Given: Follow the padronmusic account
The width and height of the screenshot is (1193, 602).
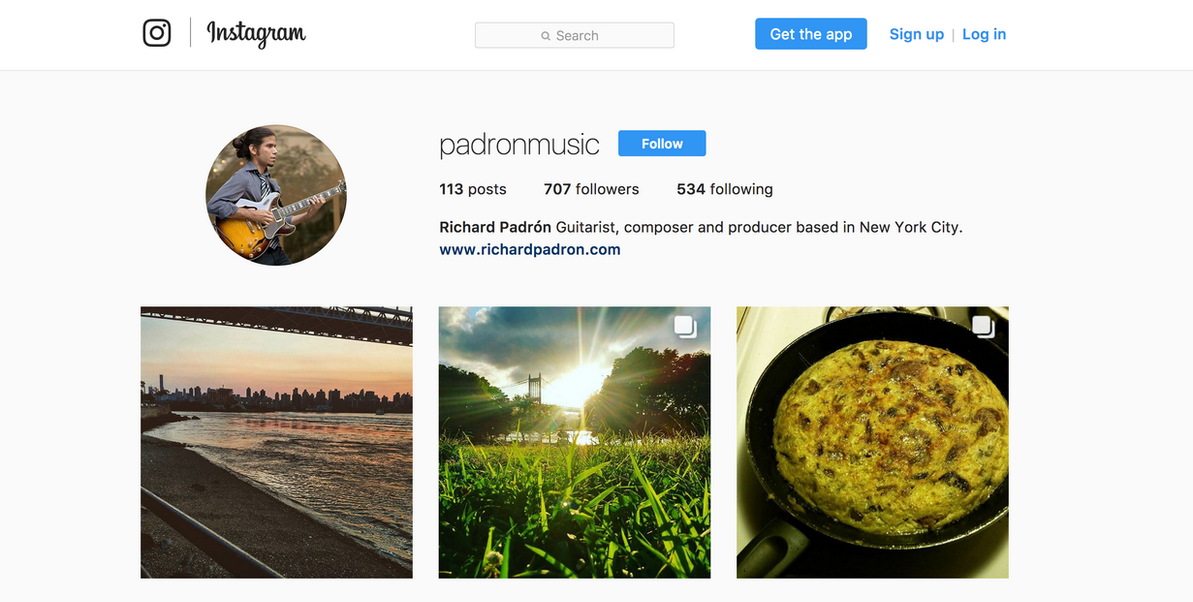Looking at the screenshot, I should pos(661,144).
